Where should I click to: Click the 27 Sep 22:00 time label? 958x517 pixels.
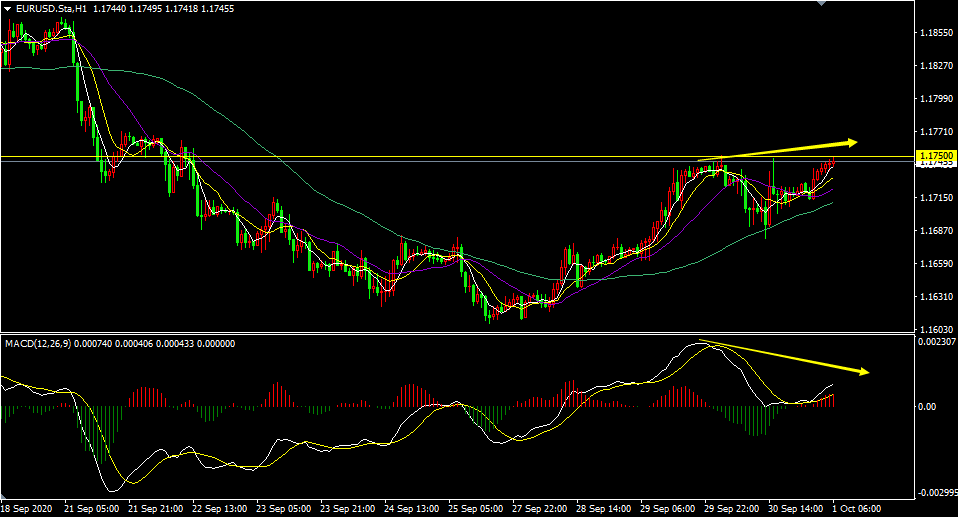[539, 508]
